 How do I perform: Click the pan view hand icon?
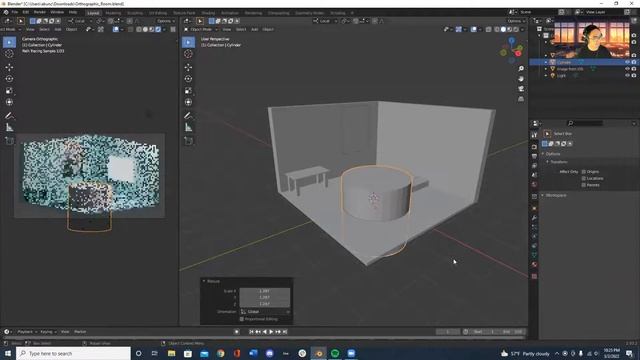click(x=521, y=79)
